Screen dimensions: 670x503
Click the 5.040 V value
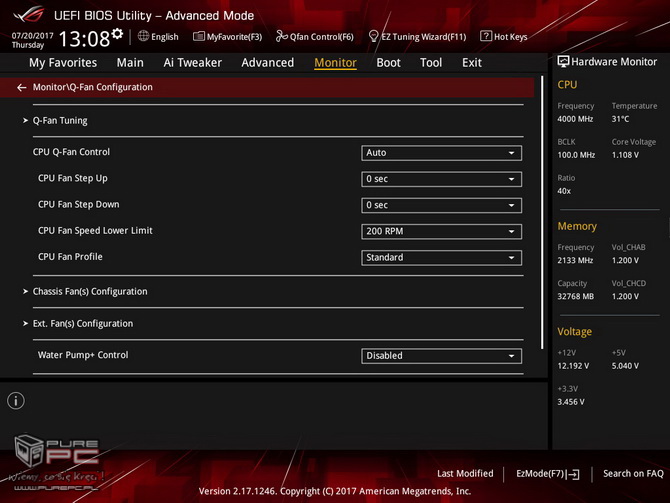pos(625,366)
